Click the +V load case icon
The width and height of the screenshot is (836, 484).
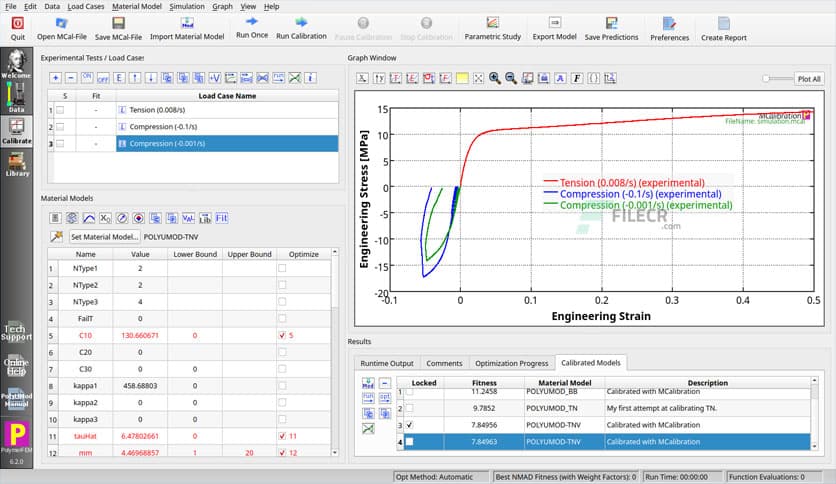(x=214, y=78)
